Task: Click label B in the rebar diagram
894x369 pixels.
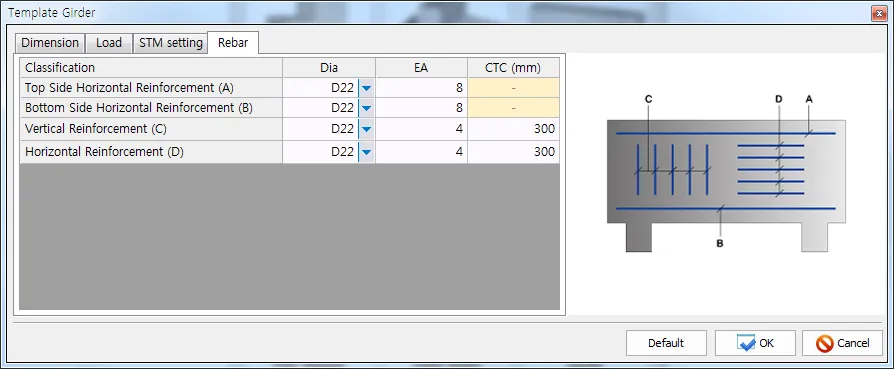Action: [x=720, y=244]
